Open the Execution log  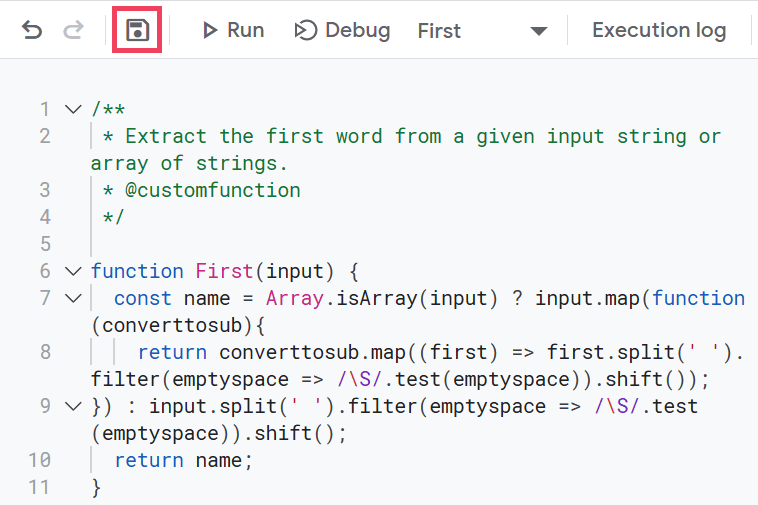click(x=659, y=30)
